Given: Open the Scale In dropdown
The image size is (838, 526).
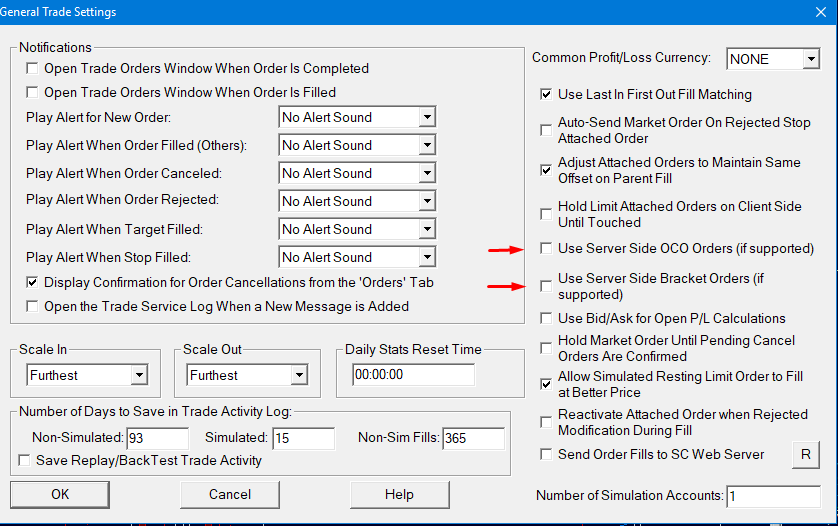Looking at the screenshot, I should (x=138, y=376).
